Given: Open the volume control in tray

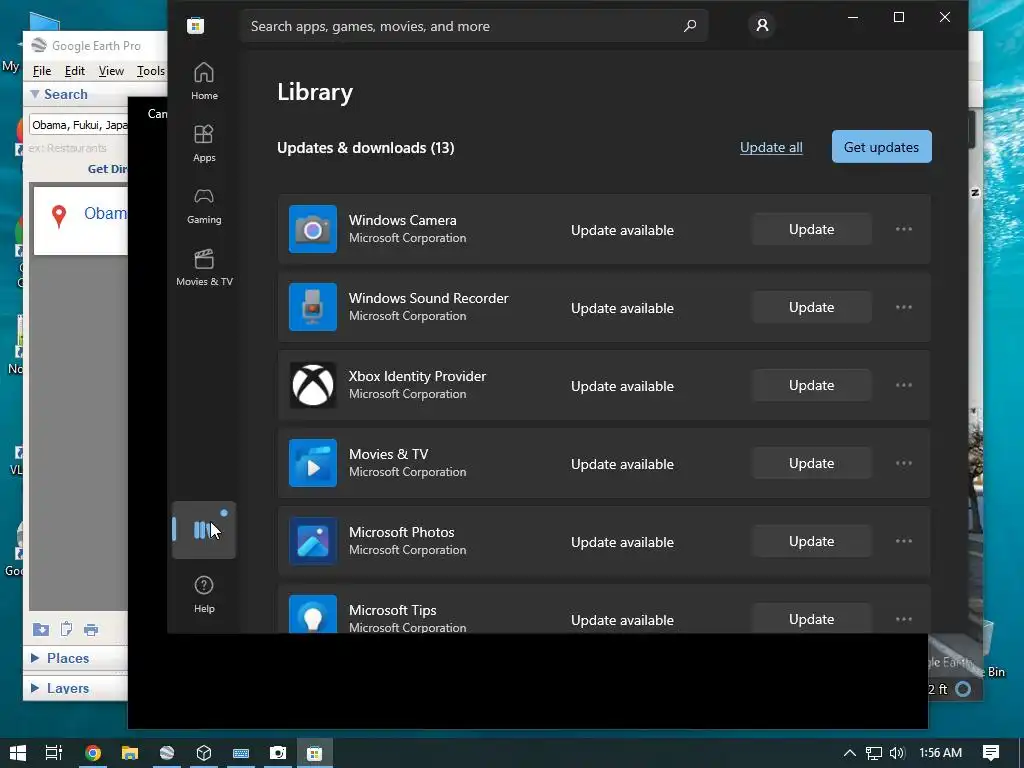Looking at the screenshot, I should point(898,753).
